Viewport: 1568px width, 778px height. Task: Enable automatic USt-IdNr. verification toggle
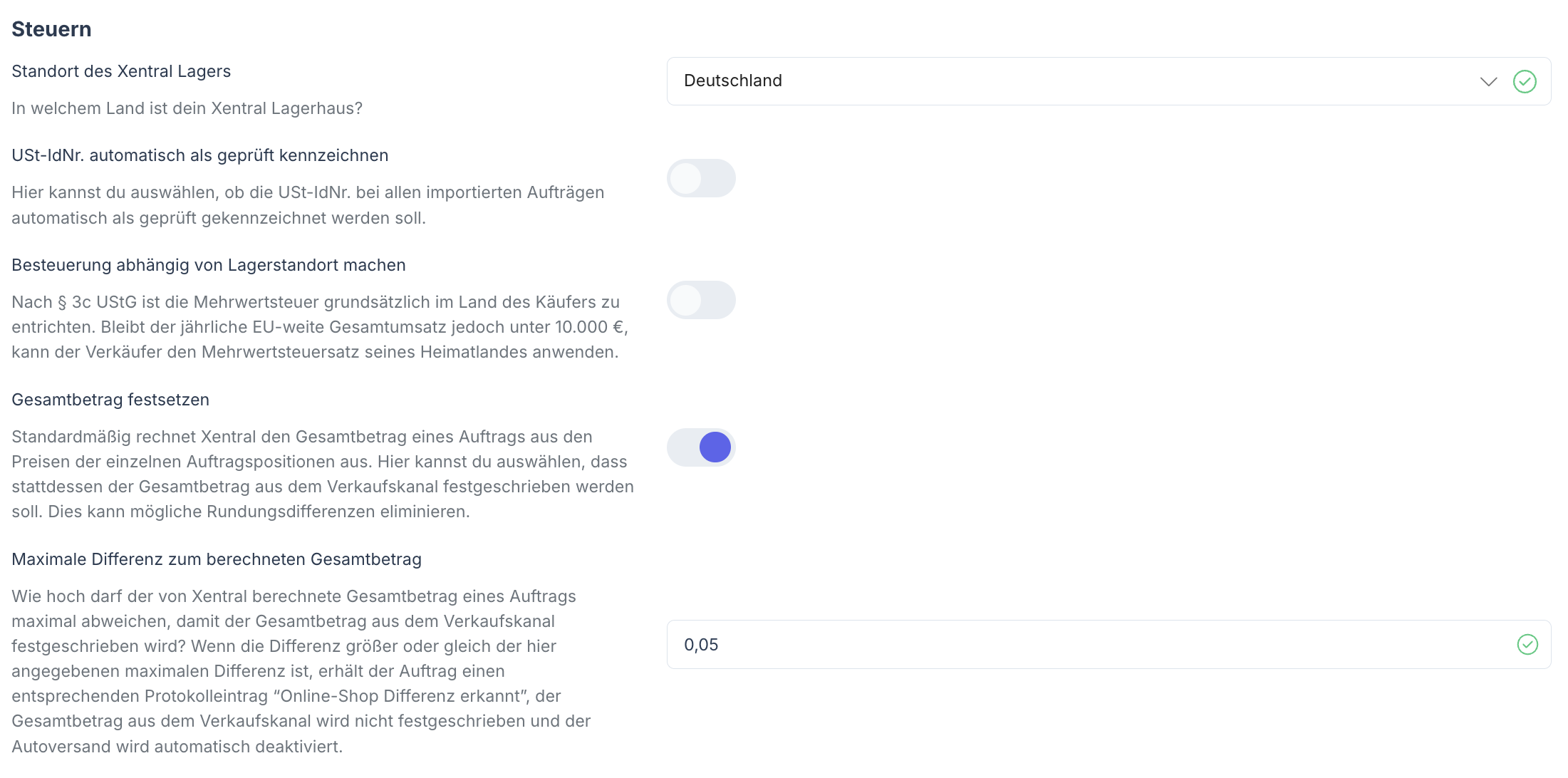[701, 178]
